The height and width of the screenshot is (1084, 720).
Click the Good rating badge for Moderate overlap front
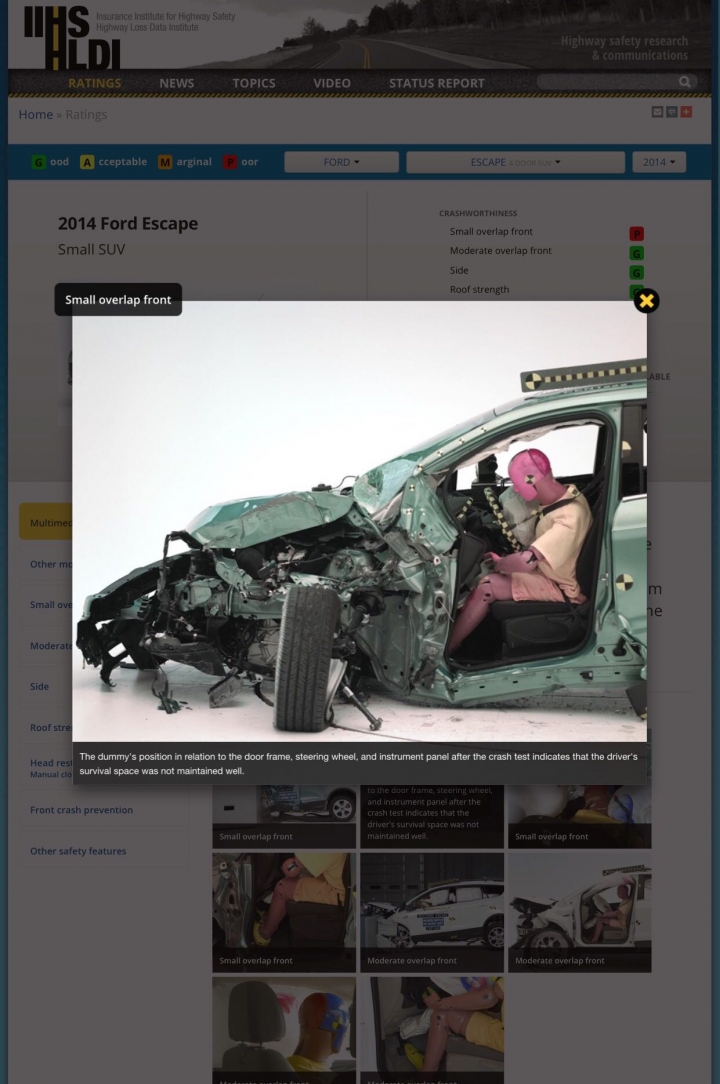(x=636, y=253)
